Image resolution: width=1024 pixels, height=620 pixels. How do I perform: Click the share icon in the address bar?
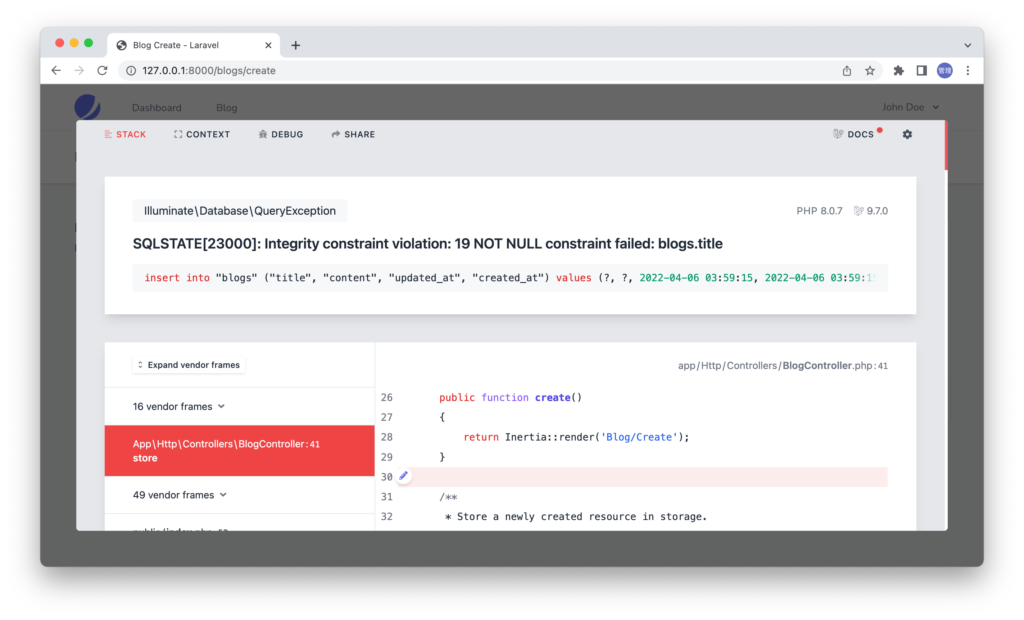(x=845, y=71)
